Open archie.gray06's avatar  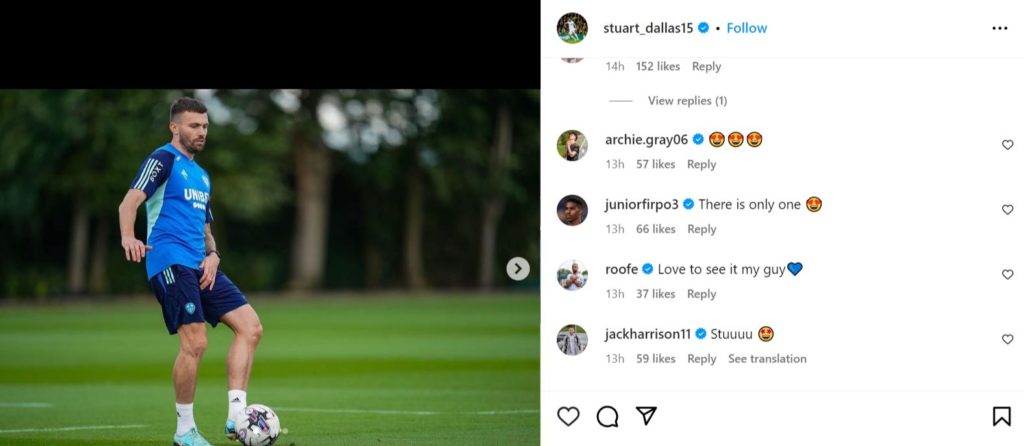click(572, 145)
